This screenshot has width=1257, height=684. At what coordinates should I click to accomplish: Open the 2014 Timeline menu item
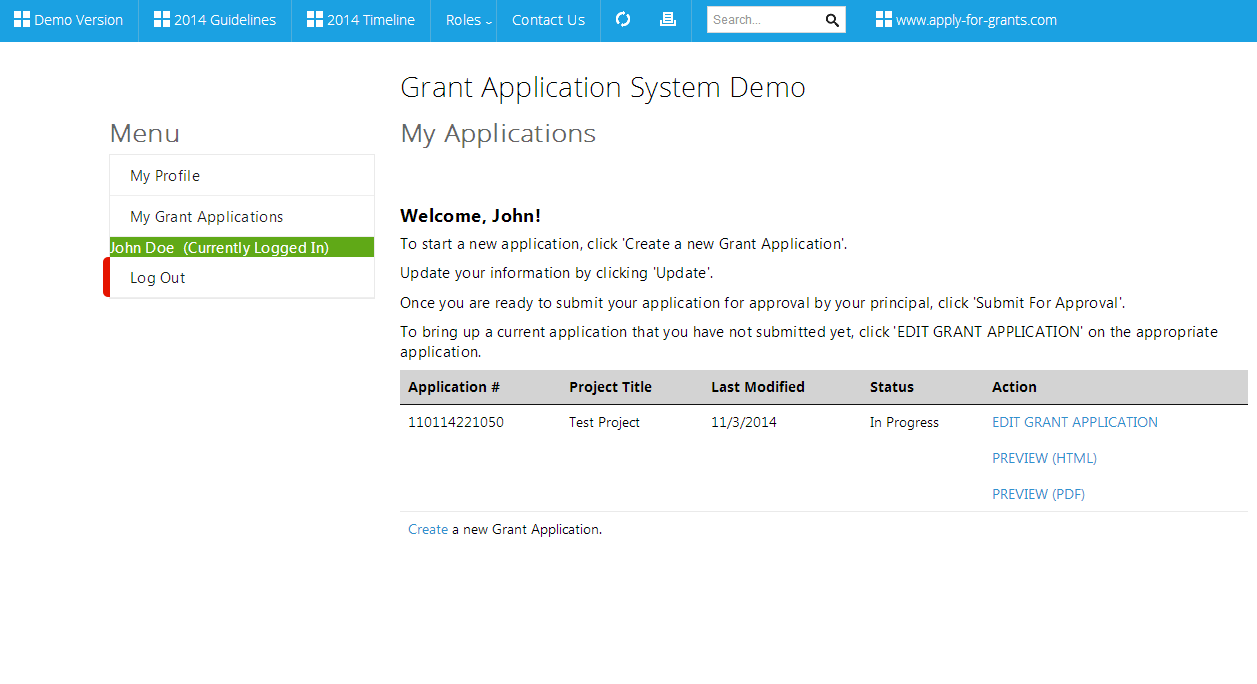point(370,20)
